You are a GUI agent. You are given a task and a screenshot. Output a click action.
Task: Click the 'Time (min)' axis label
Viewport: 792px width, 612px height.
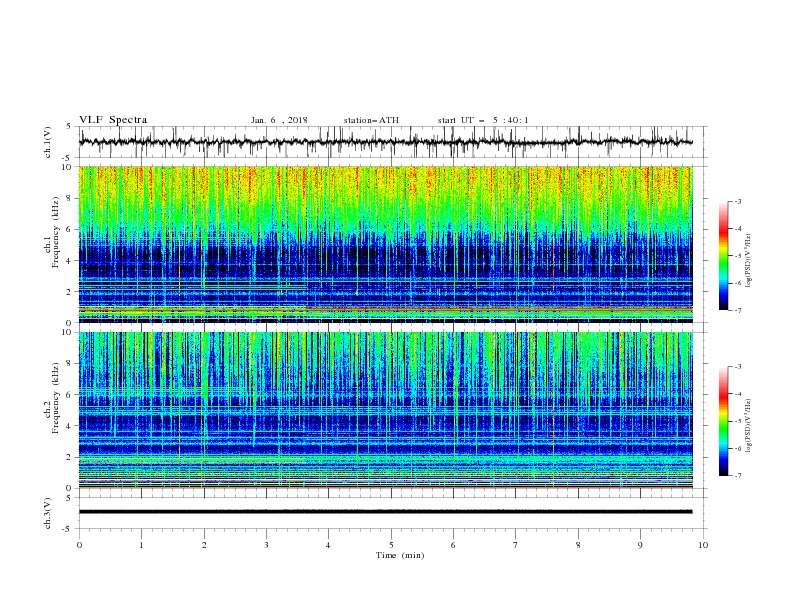coord(400,555)
